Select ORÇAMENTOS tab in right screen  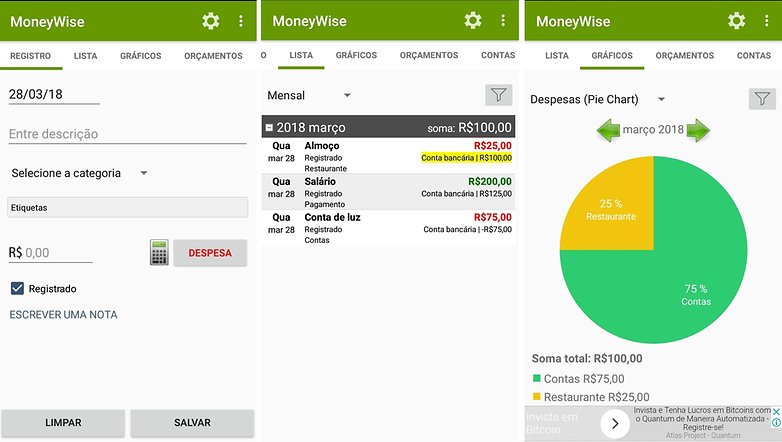[x=685, y=55]
